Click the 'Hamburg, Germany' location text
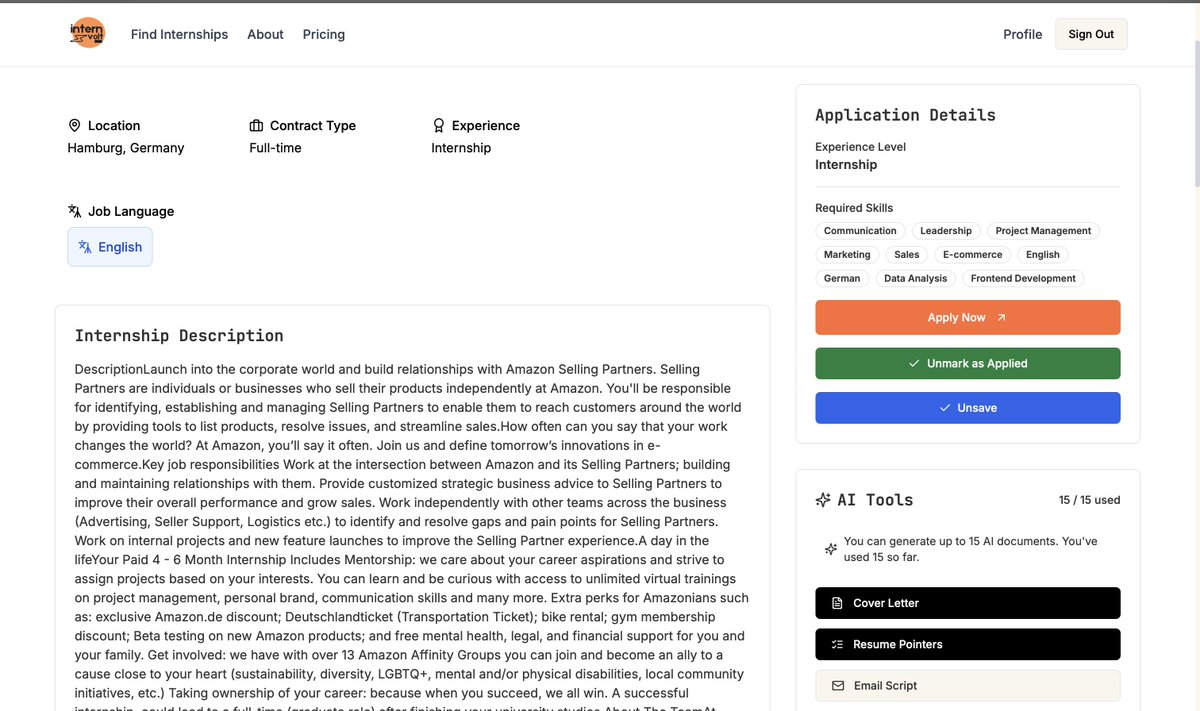 [126, 148]
